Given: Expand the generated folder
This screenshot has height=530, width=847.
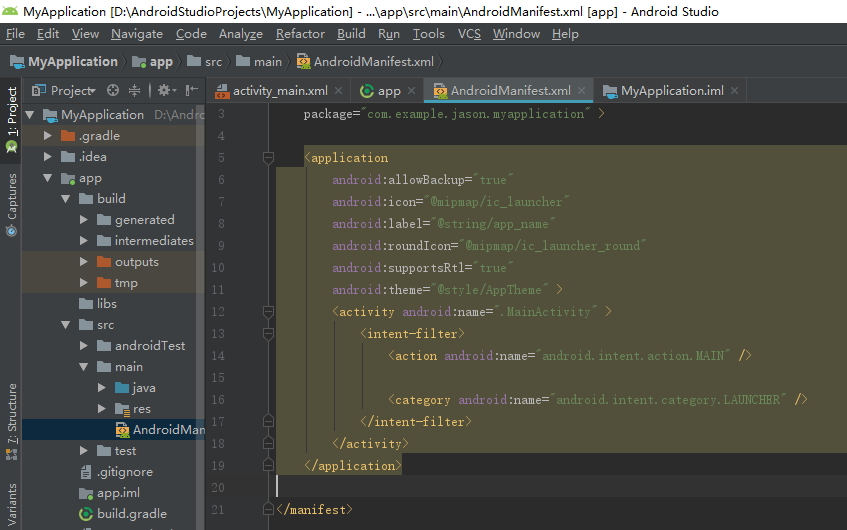Looking at the screenshot, I should click(x=83, y=220).
